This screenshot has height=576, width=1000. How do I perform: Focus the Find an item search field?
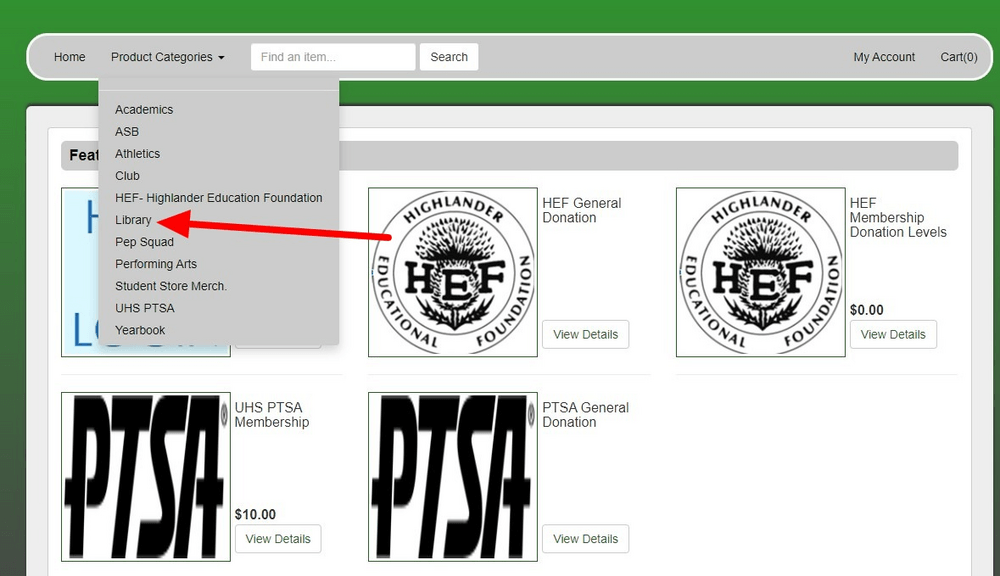point(333,57)
